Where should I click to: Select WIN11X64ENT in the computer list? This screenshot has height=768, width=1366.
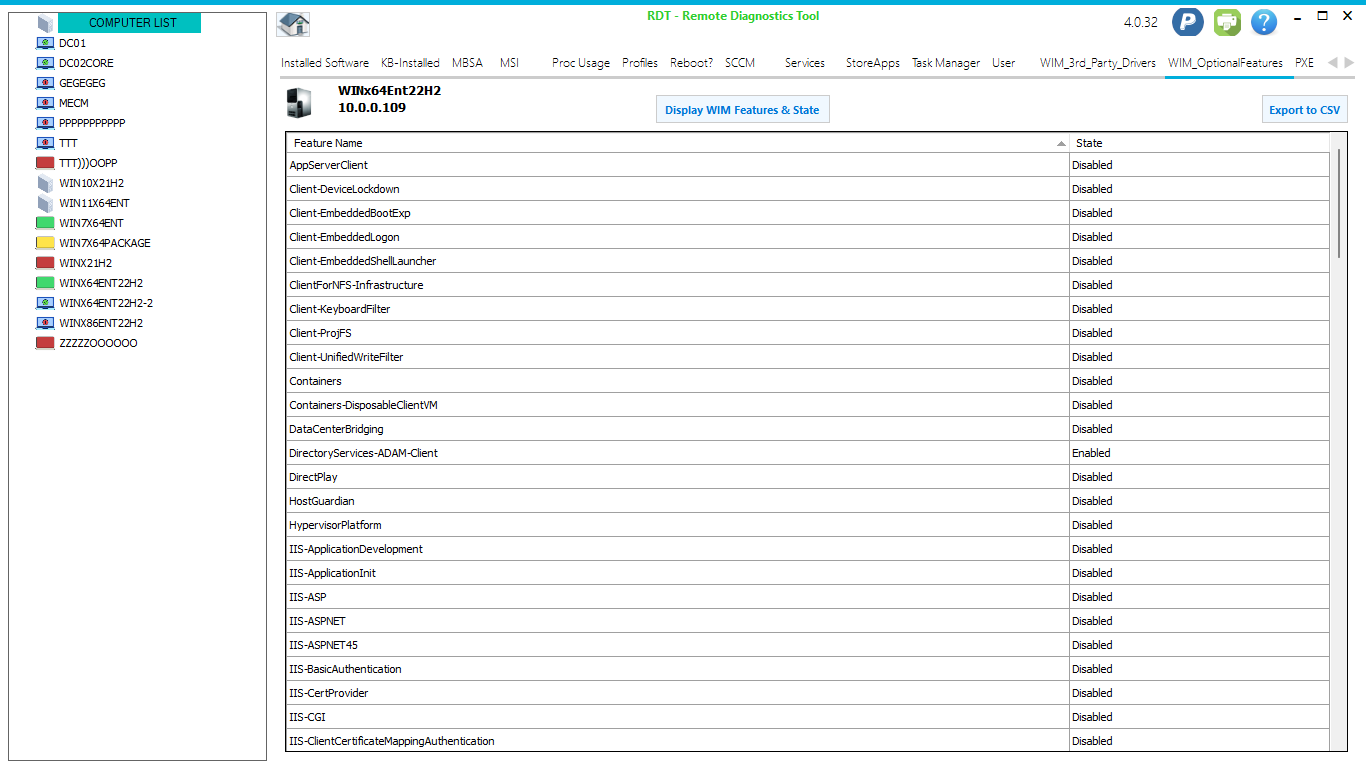click(x=94, y=203)
